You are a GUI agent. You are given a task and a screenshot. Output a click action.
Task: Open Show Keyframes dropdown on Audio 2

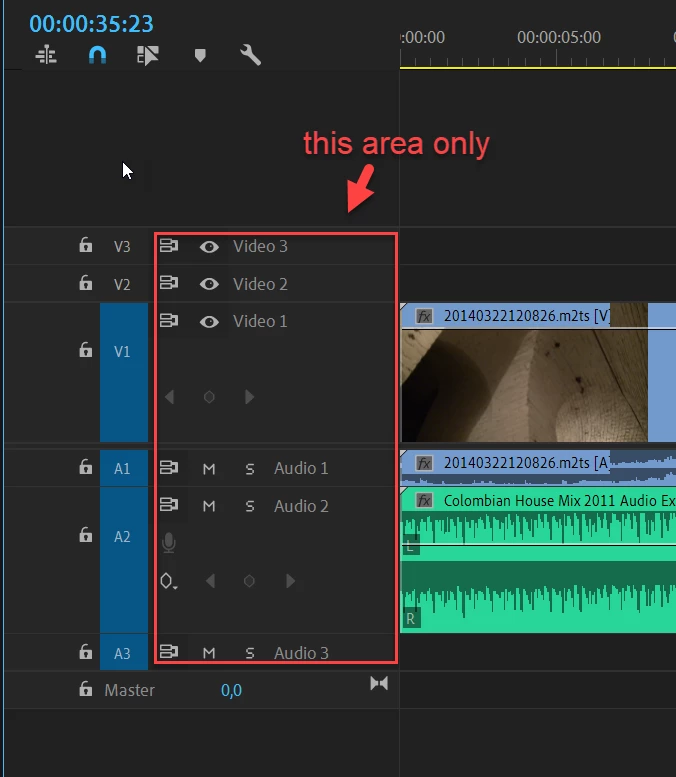click(x=169, y=581)
